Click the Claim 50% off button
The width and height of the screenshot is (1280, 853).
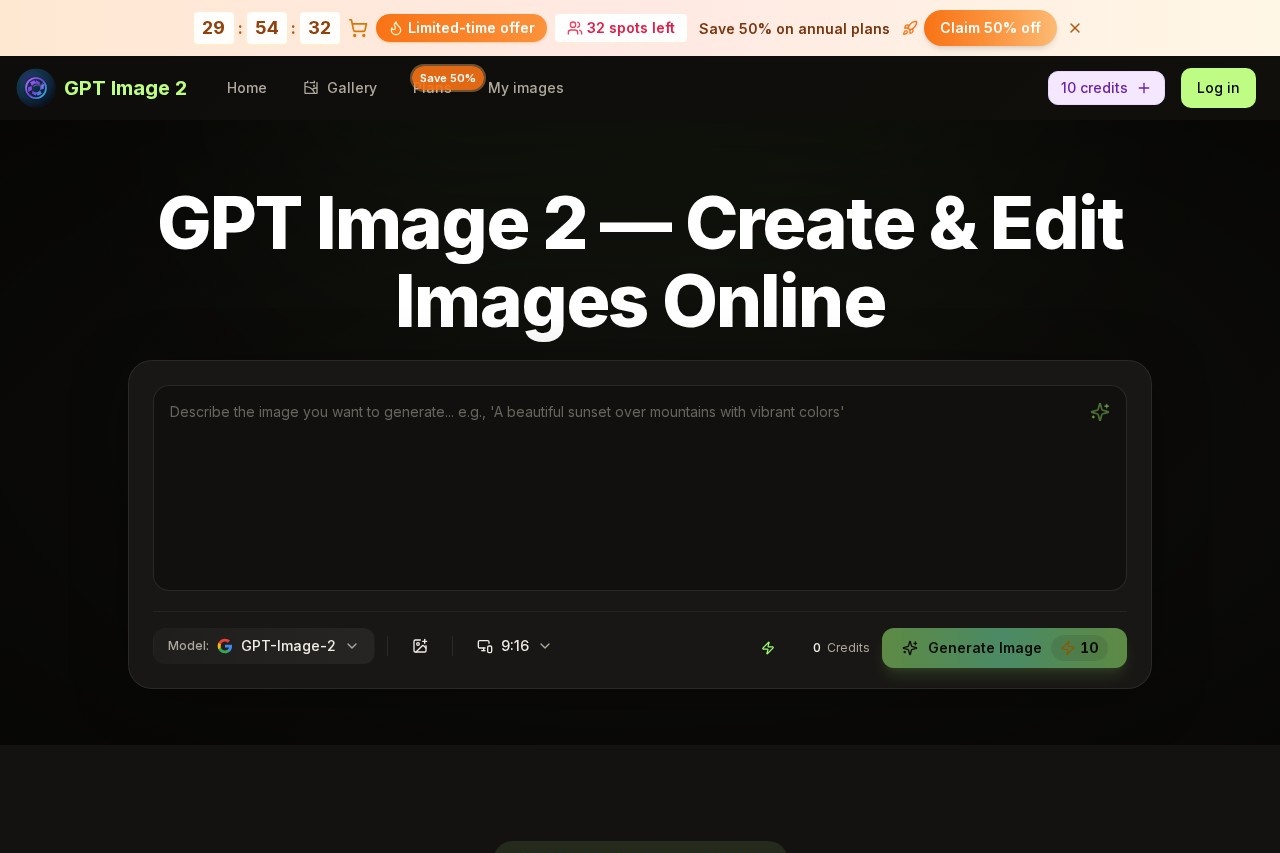[x=990, y=28]
